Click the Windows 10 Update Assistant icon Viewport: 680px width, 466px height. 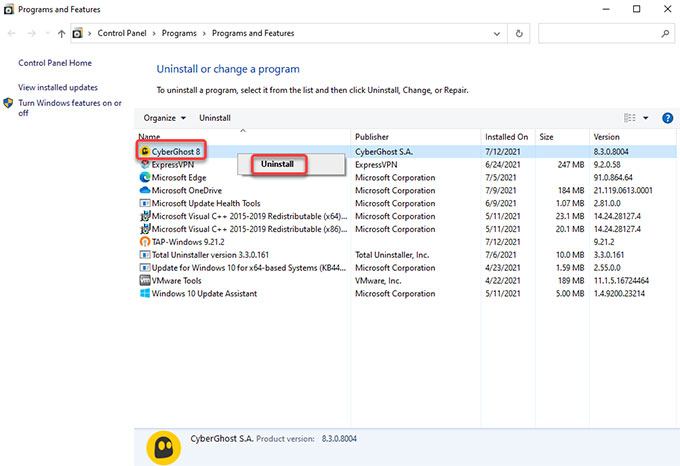click(145, 293)
